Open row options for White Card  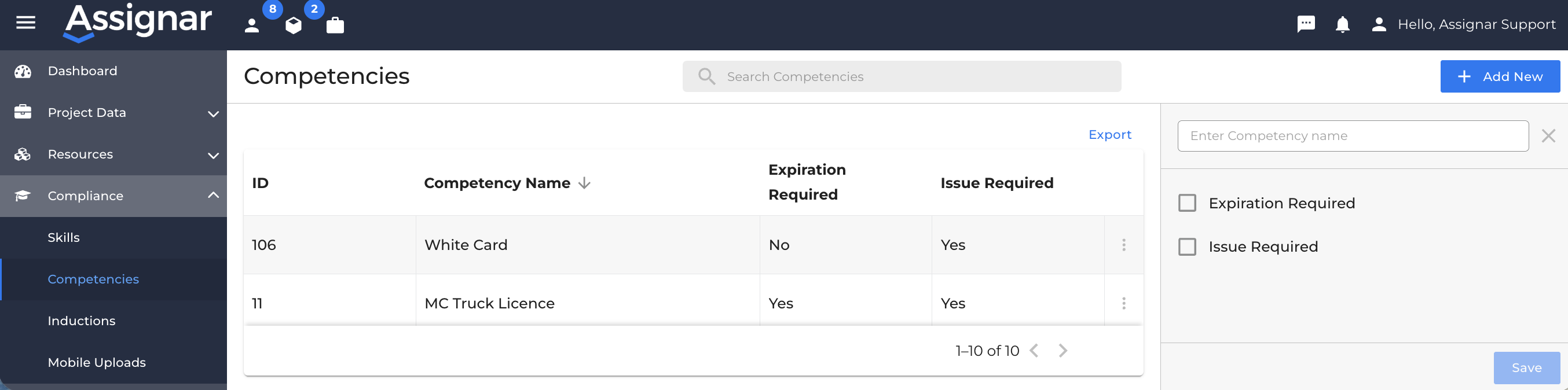pos(1124,245)
